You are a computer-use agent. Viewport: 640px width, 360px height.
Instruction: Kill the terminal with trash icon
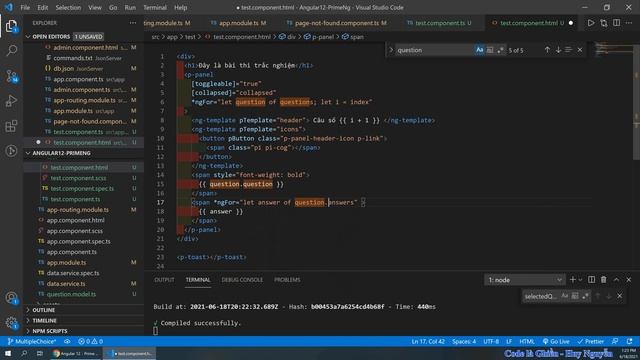tap(603, 280)
